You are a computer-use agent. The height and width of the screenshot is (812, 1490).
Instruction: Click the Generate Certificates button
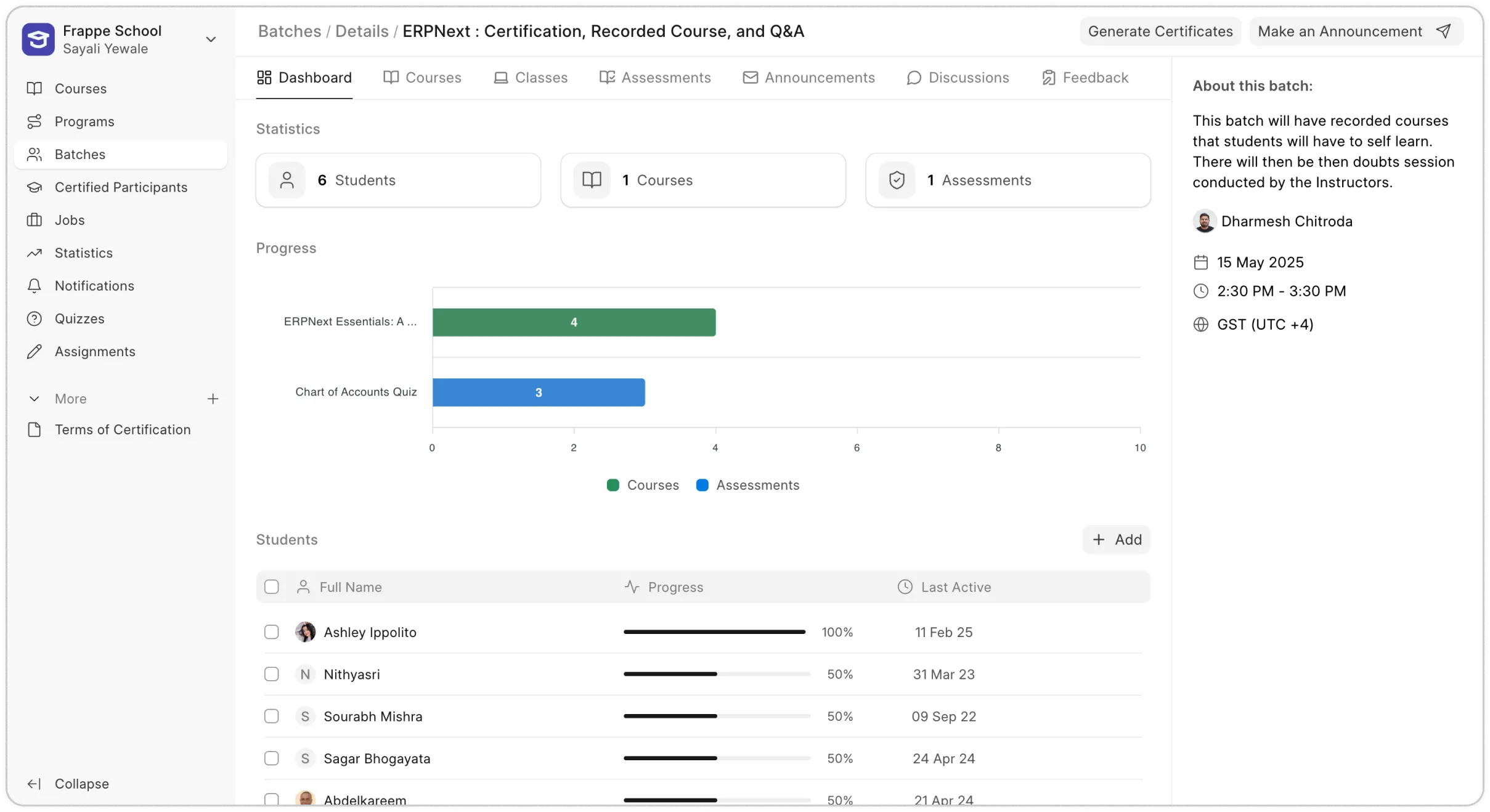pos(1159,31)
